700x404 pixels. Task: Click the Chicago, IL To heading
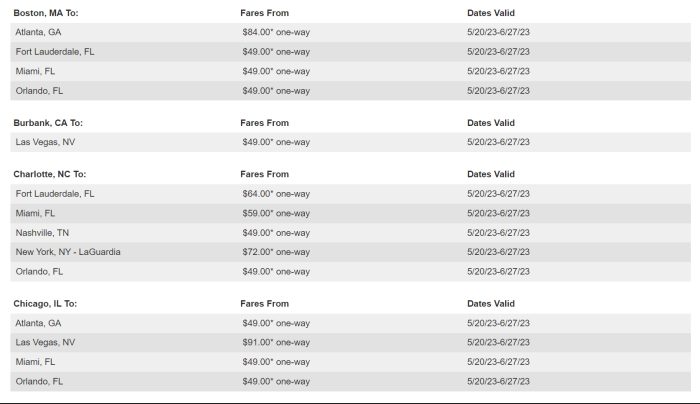45,303
